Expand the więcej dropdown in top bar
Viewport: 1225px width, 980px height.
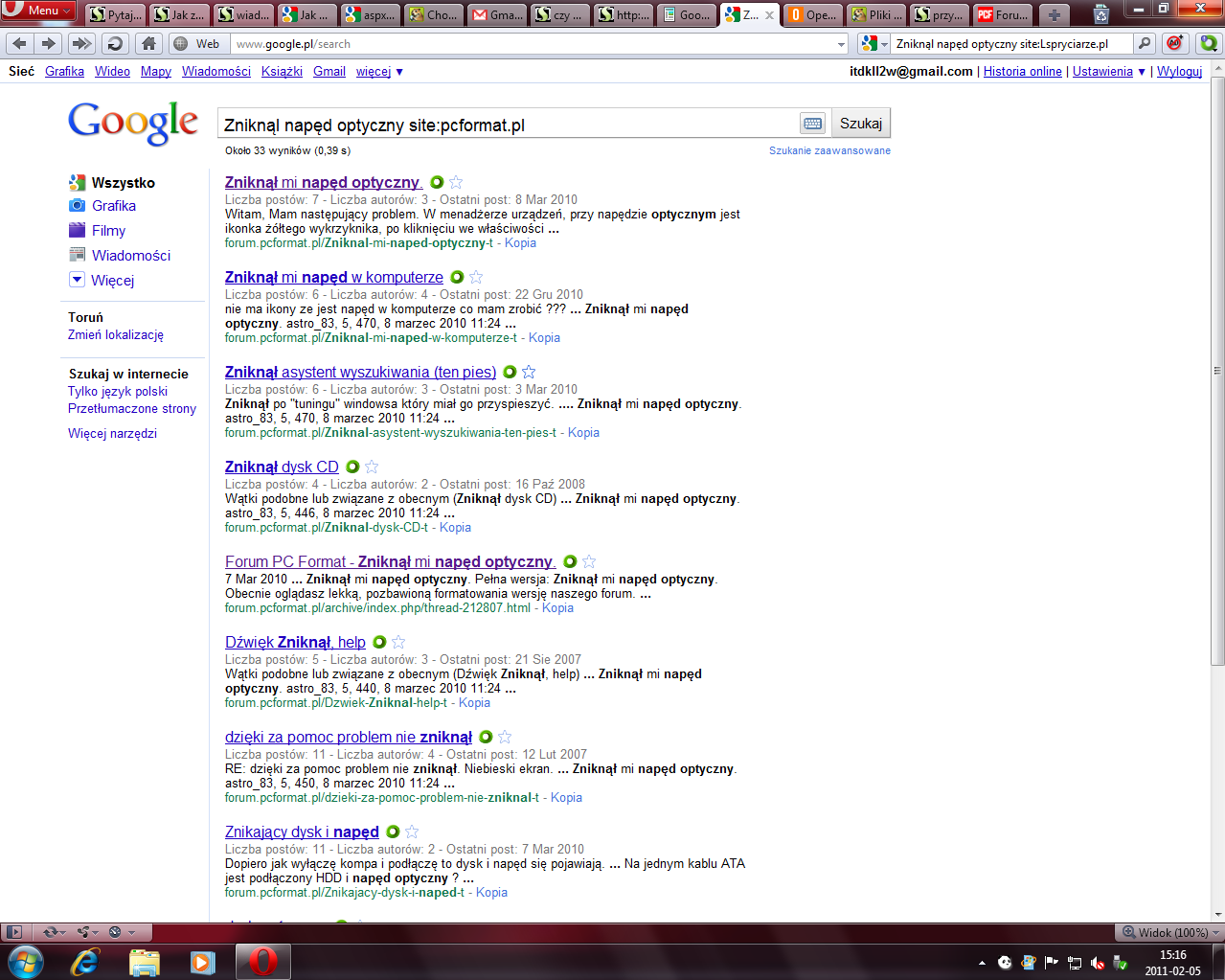[379, 72]
